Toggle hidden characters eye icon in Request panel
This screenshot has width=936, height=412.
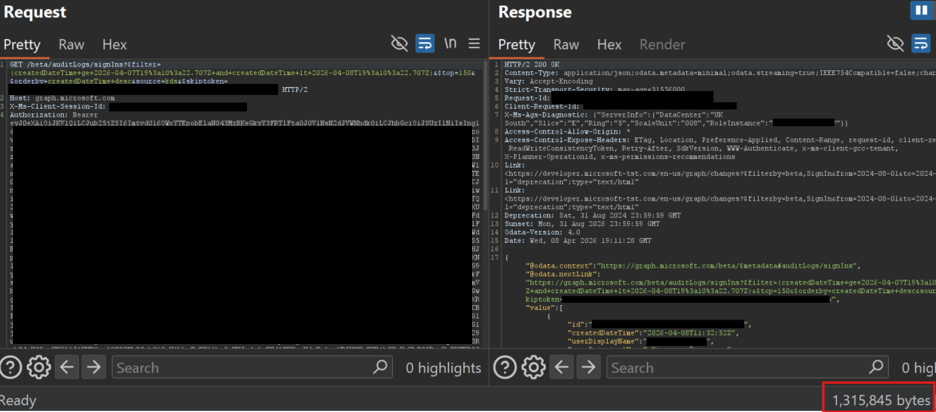[399, 44]
